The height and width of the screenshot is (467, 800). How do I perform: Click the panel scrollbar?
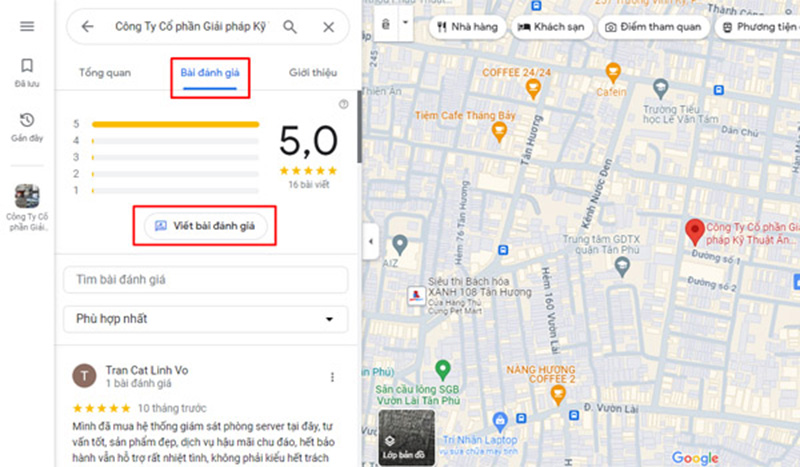[x=359, y=127]
